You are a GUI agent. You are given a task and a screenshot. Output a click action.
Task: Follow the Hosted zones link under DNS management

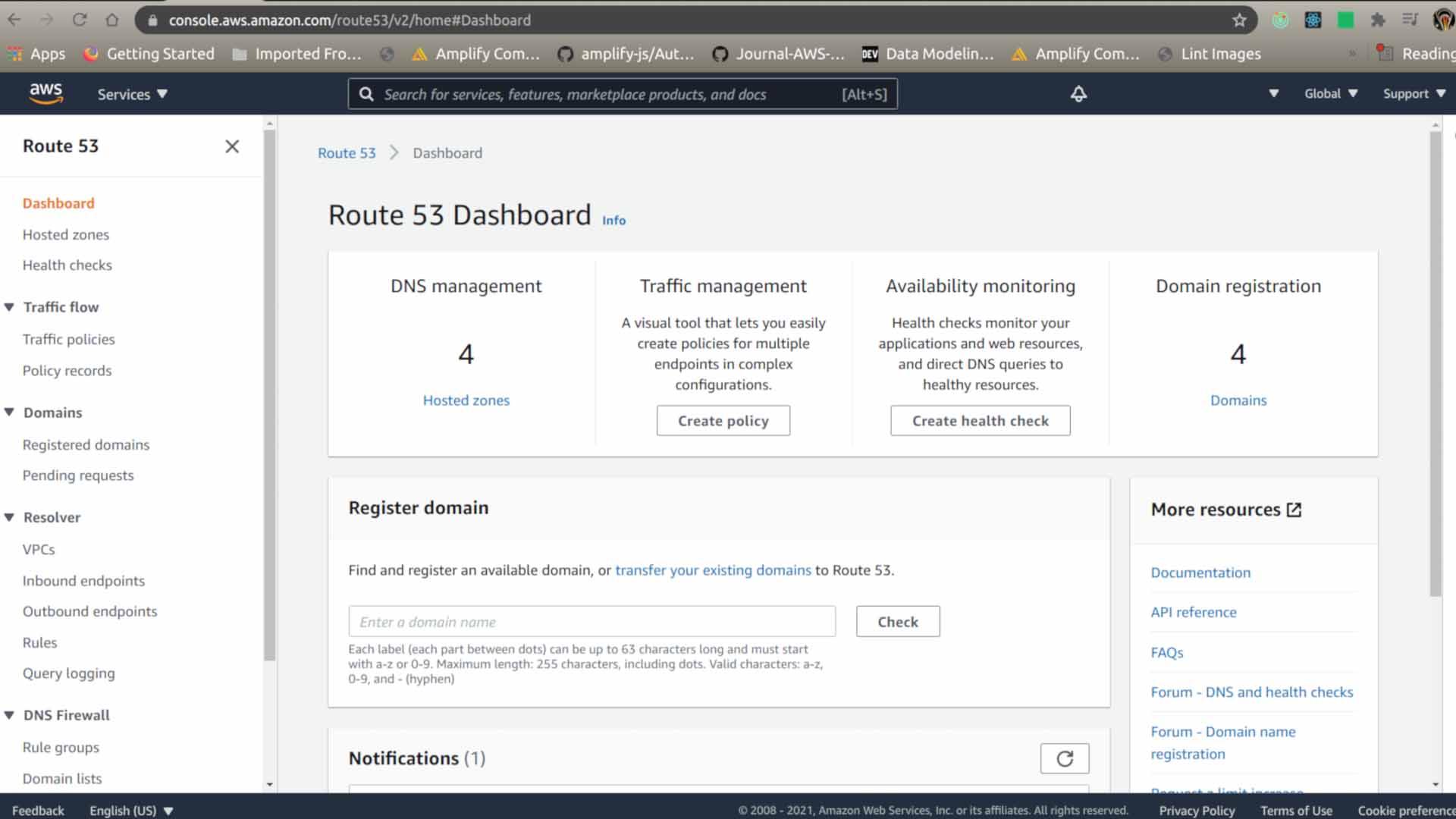point(466,400)
